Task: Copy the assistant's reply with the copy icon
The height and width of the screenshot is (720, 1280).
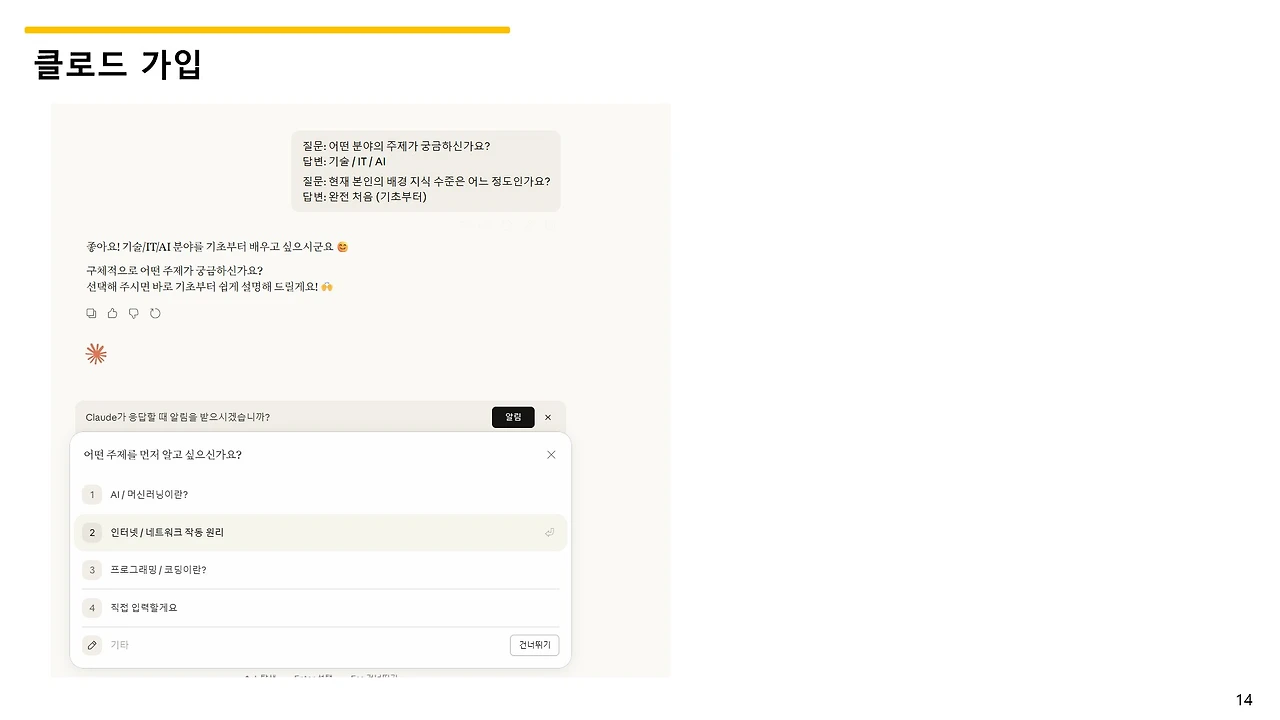Action: (x=91, y=313)
